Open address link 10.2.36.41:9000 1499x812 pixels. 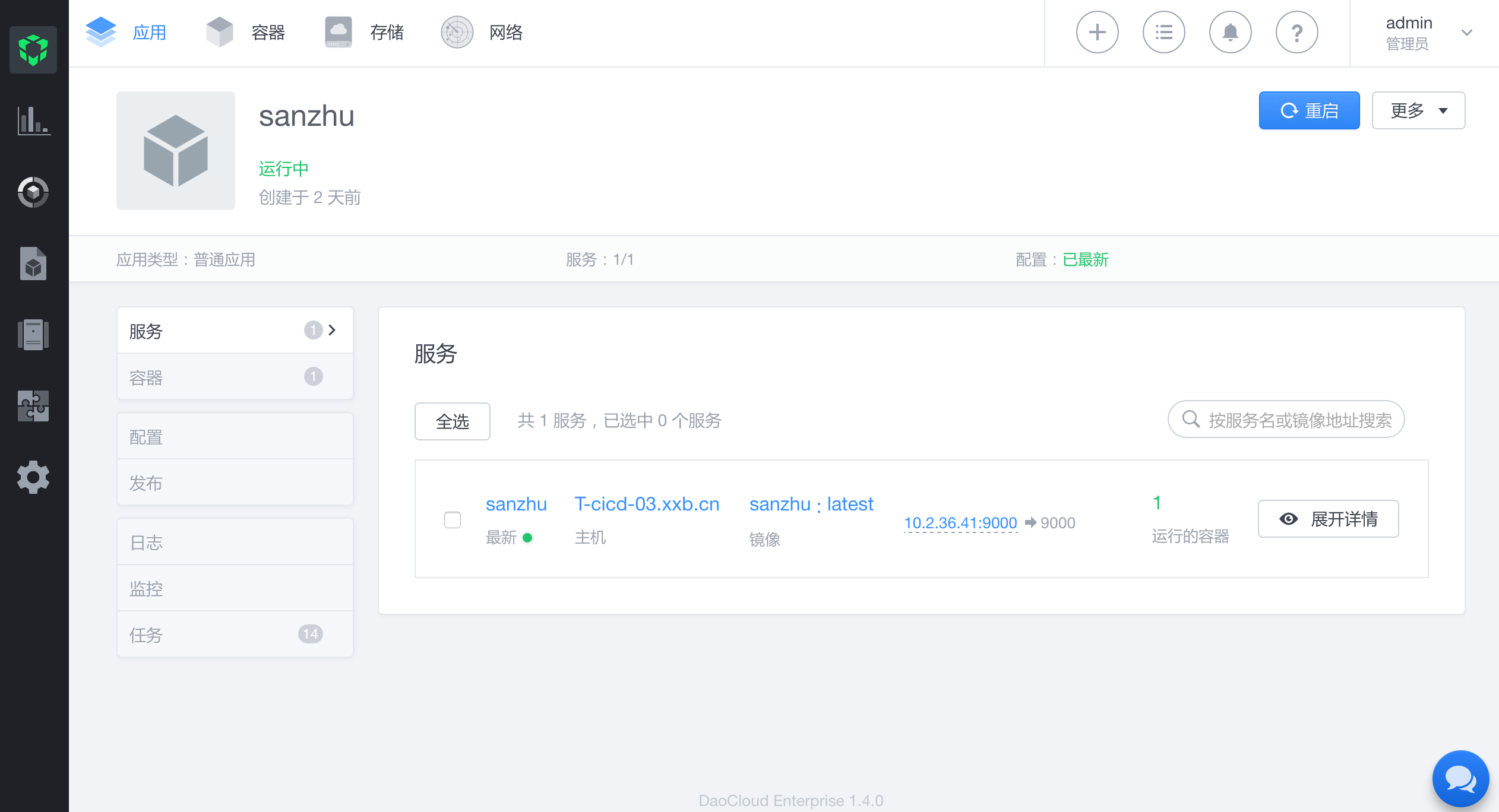click(x=960, y=523)
